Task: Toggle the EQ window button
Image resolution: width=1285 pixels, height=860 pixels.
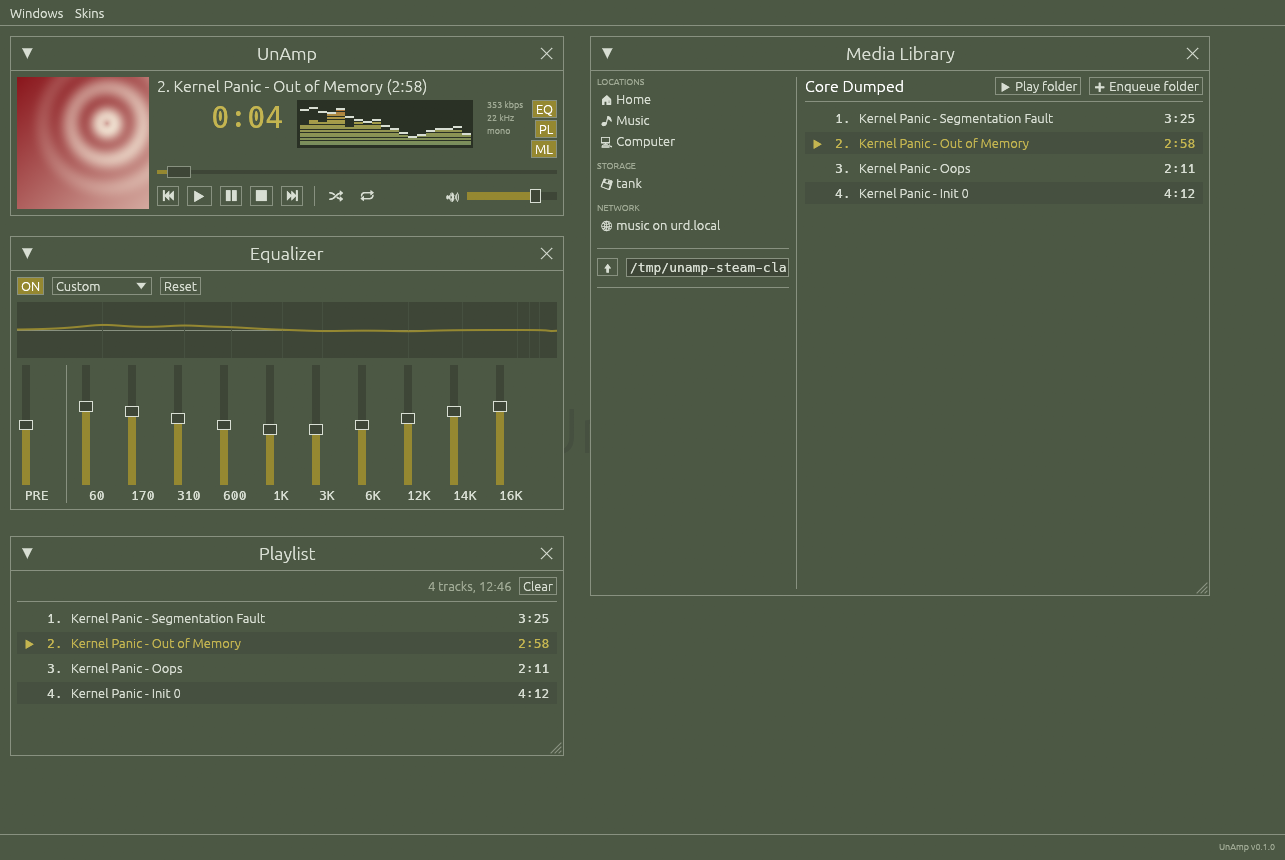Action: click(544, 110)
